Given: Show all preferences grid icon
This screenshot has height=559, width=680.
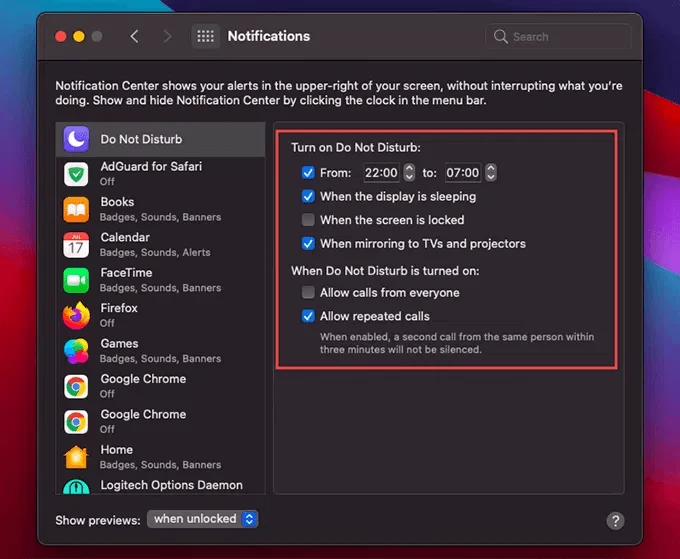Looking at the screenshot, I should pos(206,36).
